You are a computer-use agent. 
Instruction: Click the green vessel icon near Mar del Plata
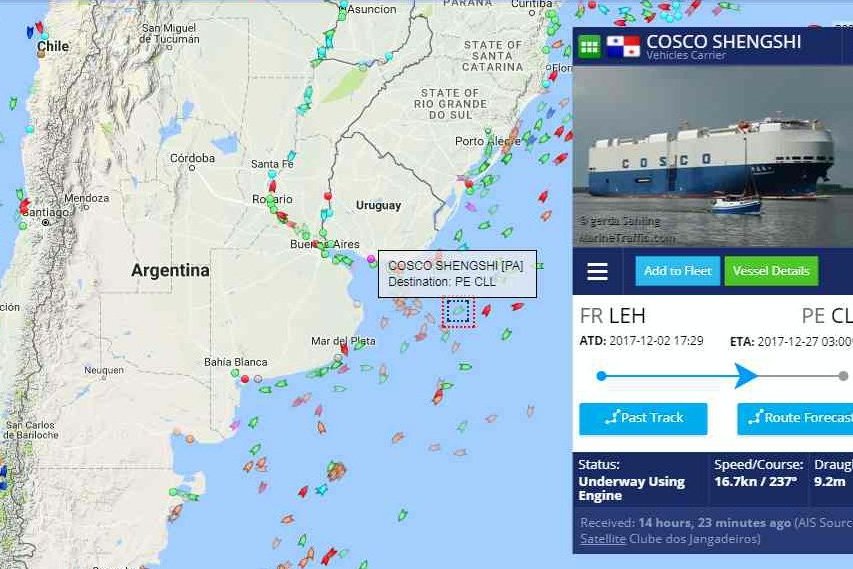pos(360,345)
